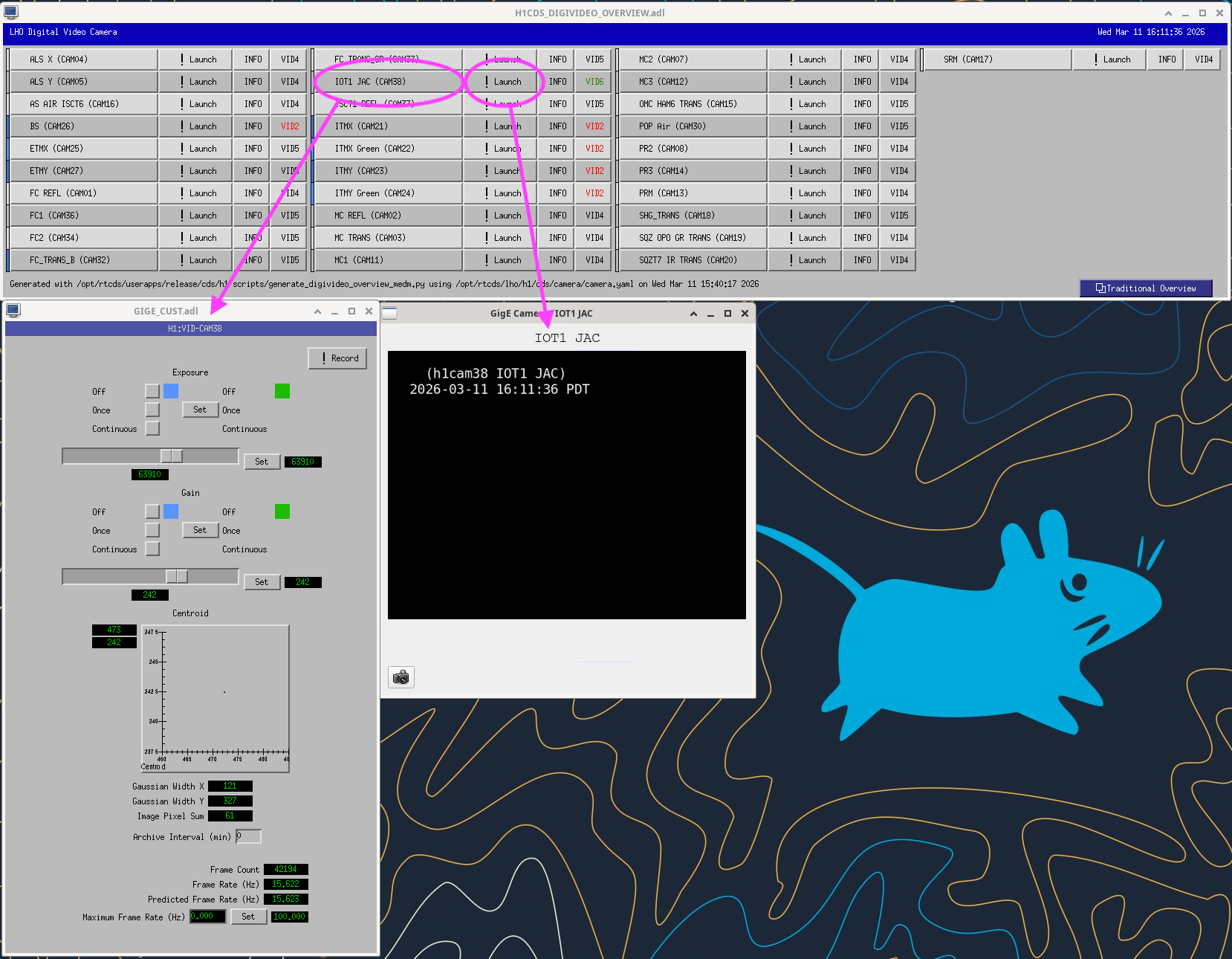
Task: Click the Maximum Frame Rate input field
Action: [x=207, y=917]
